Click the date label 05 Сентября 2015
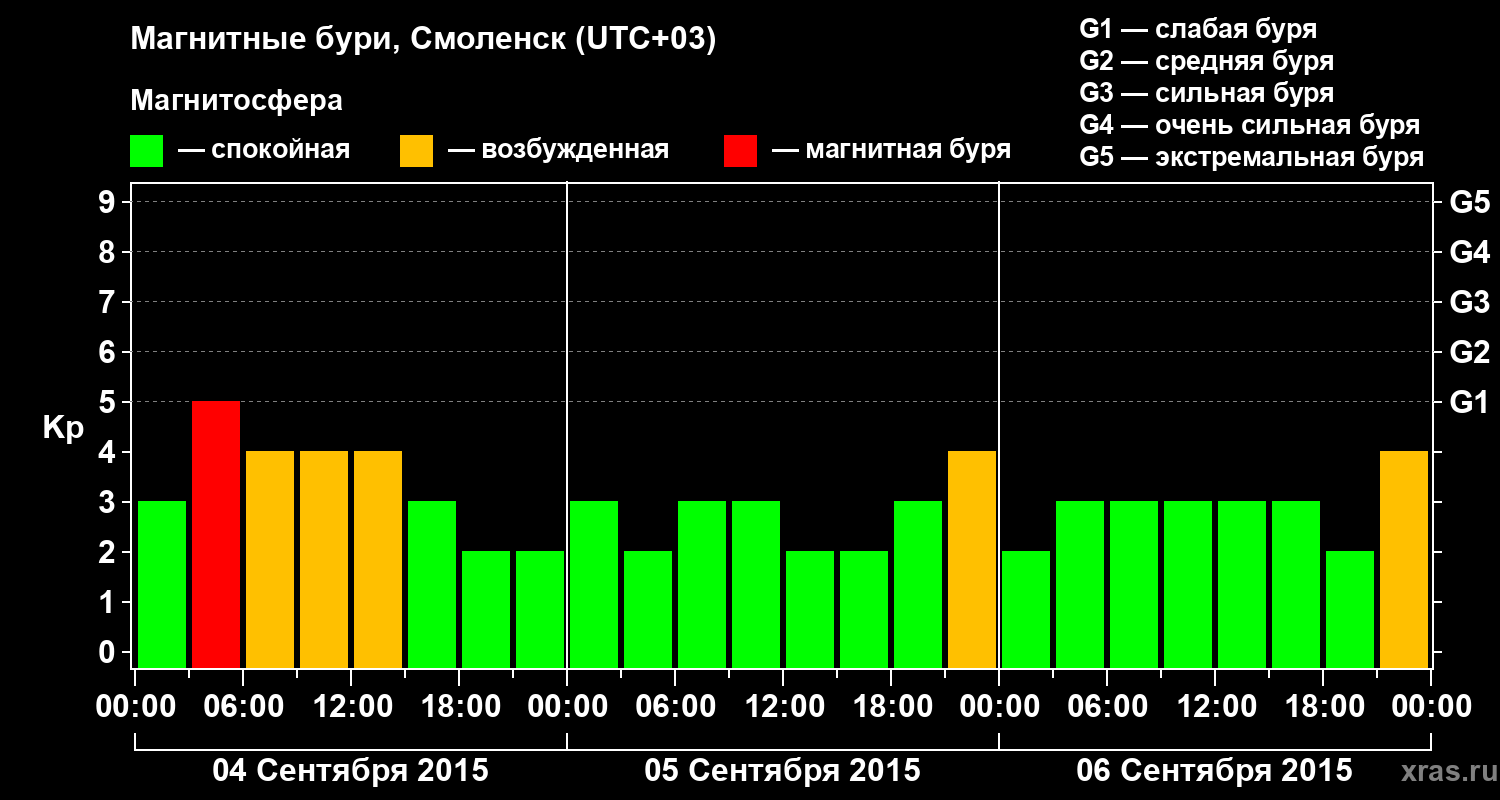1500x800 pixels. [x=782, y=771]
